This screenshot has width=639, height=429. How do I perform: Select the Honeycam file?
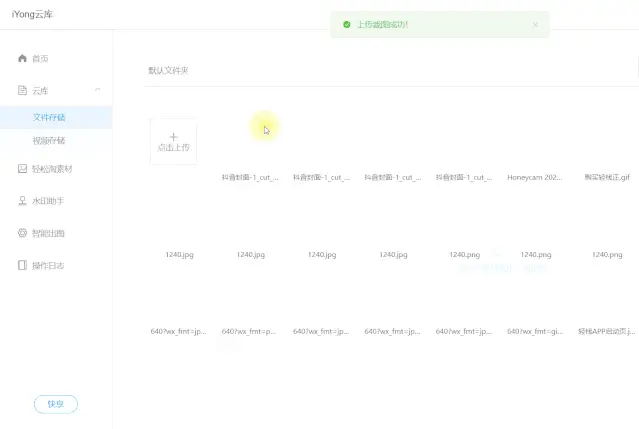(535, 177)
